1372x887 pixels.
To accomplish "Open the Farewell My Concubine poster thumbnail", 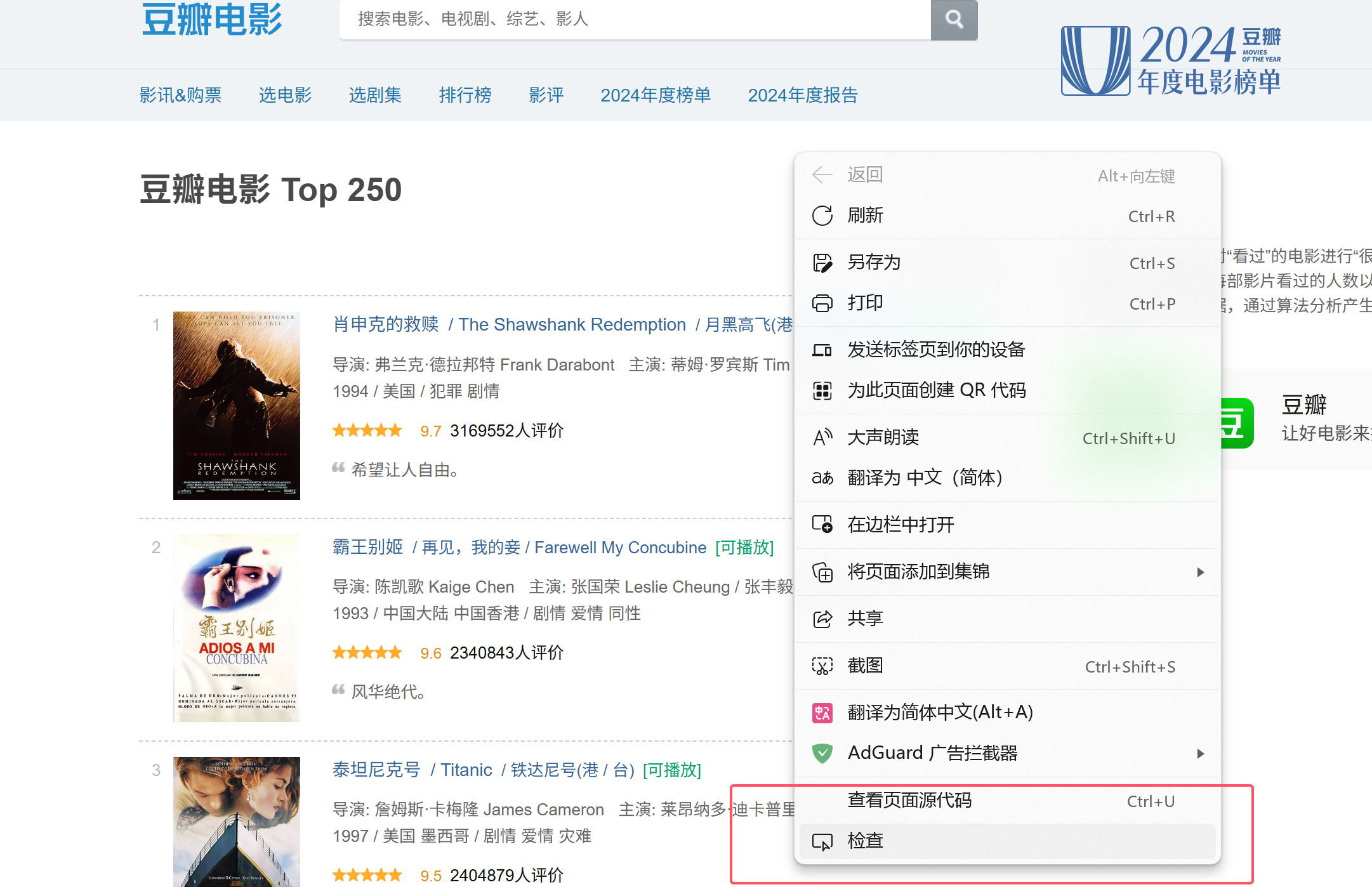I will (237, 628).
